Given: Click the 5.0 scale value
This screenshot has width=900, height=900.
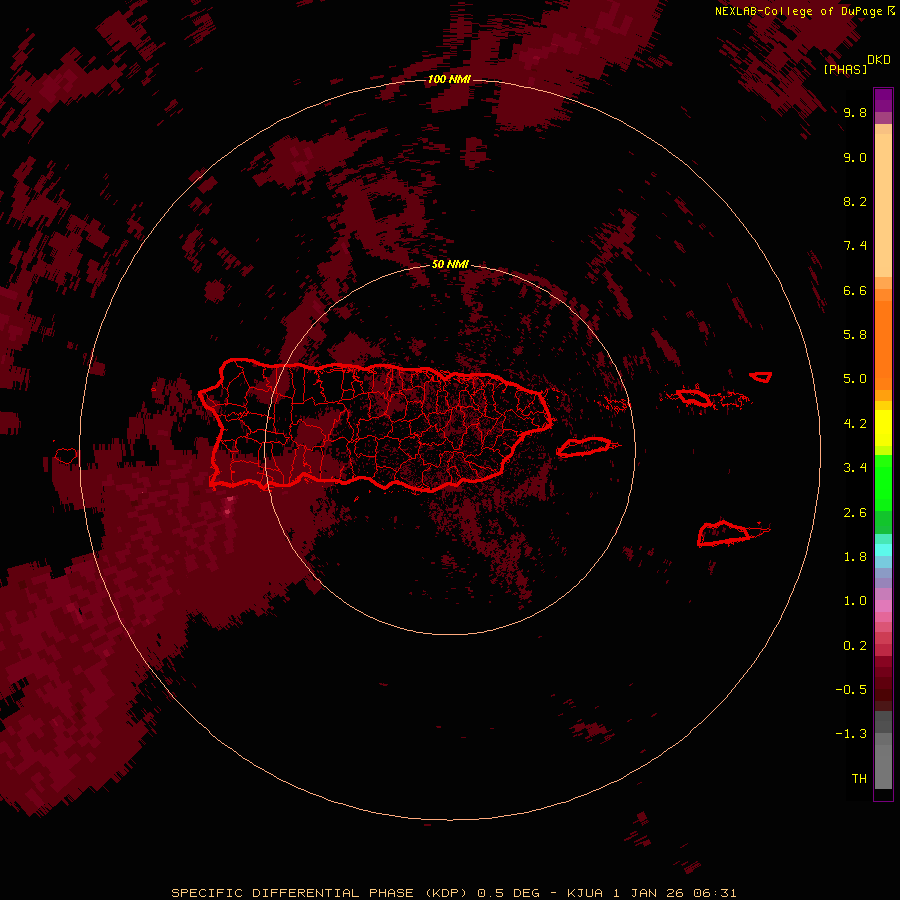Looking at the screenshot, I should click(x=855, y=379).
